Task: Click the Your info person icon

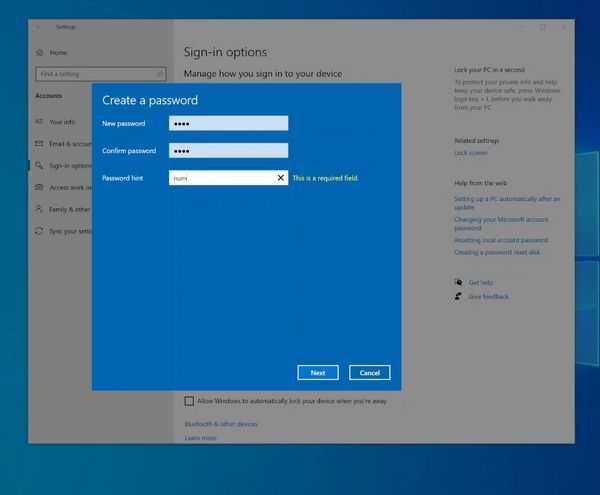Action: pos(39,121)
